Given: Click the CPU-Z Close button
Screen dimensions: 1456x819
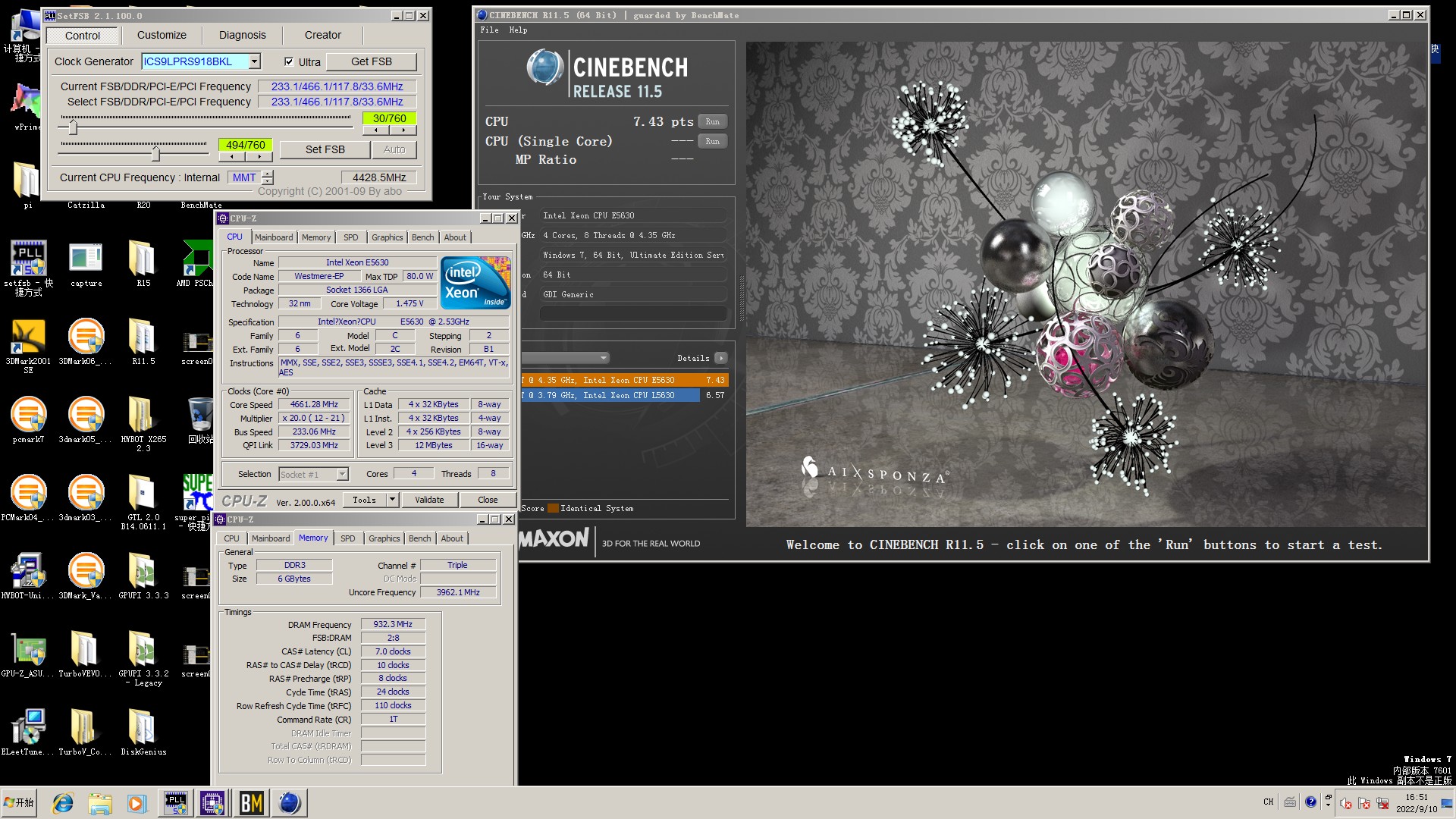Looking at the screenshot, I should click(488, 500).
